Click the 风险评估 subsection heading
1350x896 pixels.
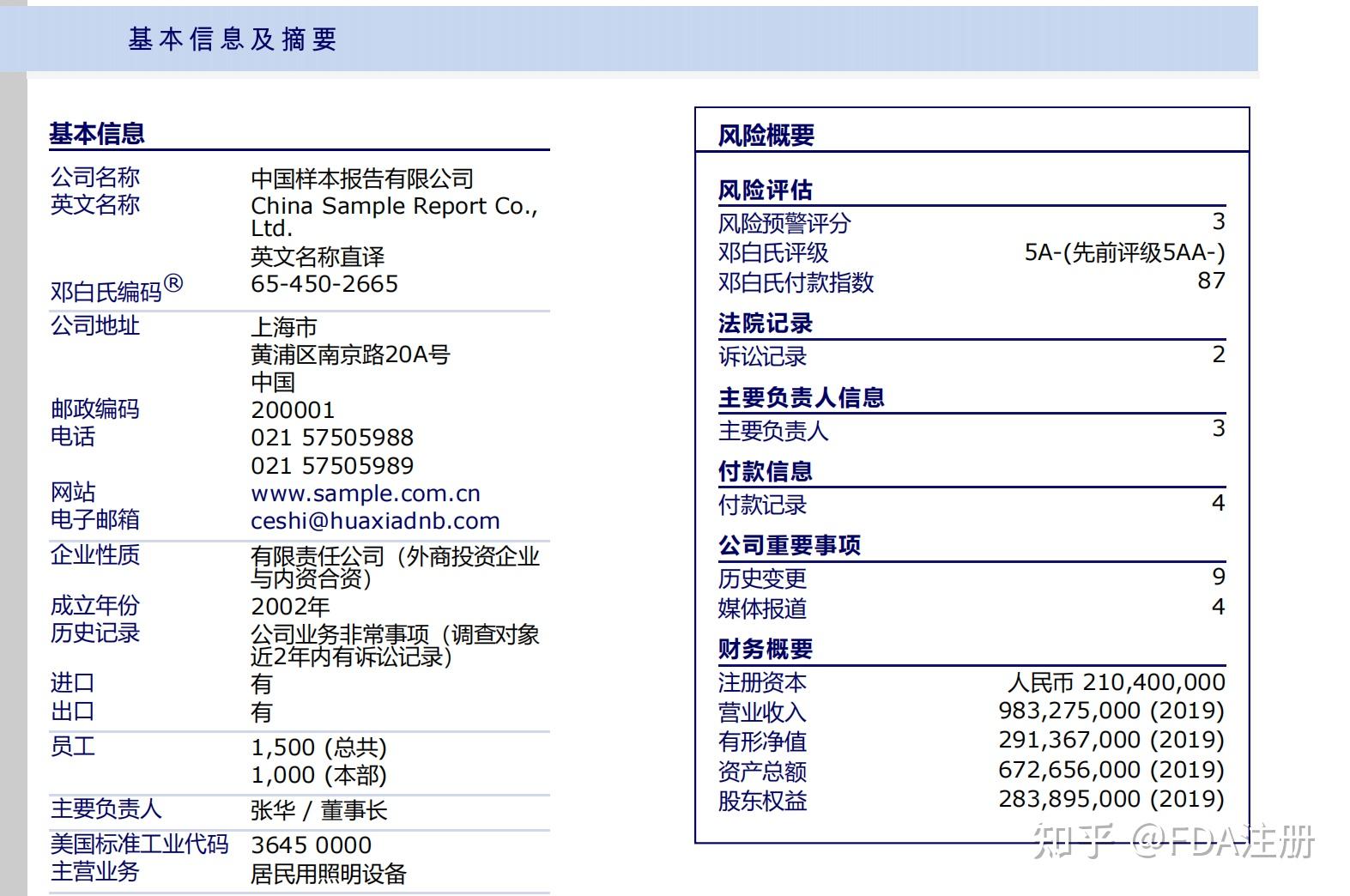pos(766,190)
